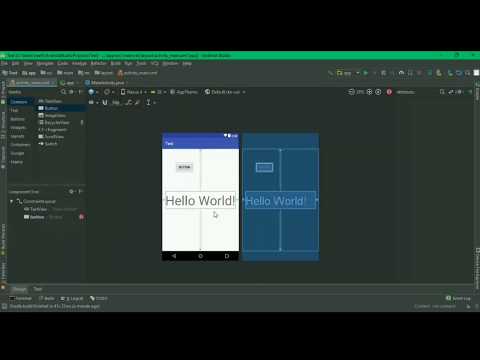Open the Logcat tool window
The height and width of the screenshot is (360, 480).
72,298
